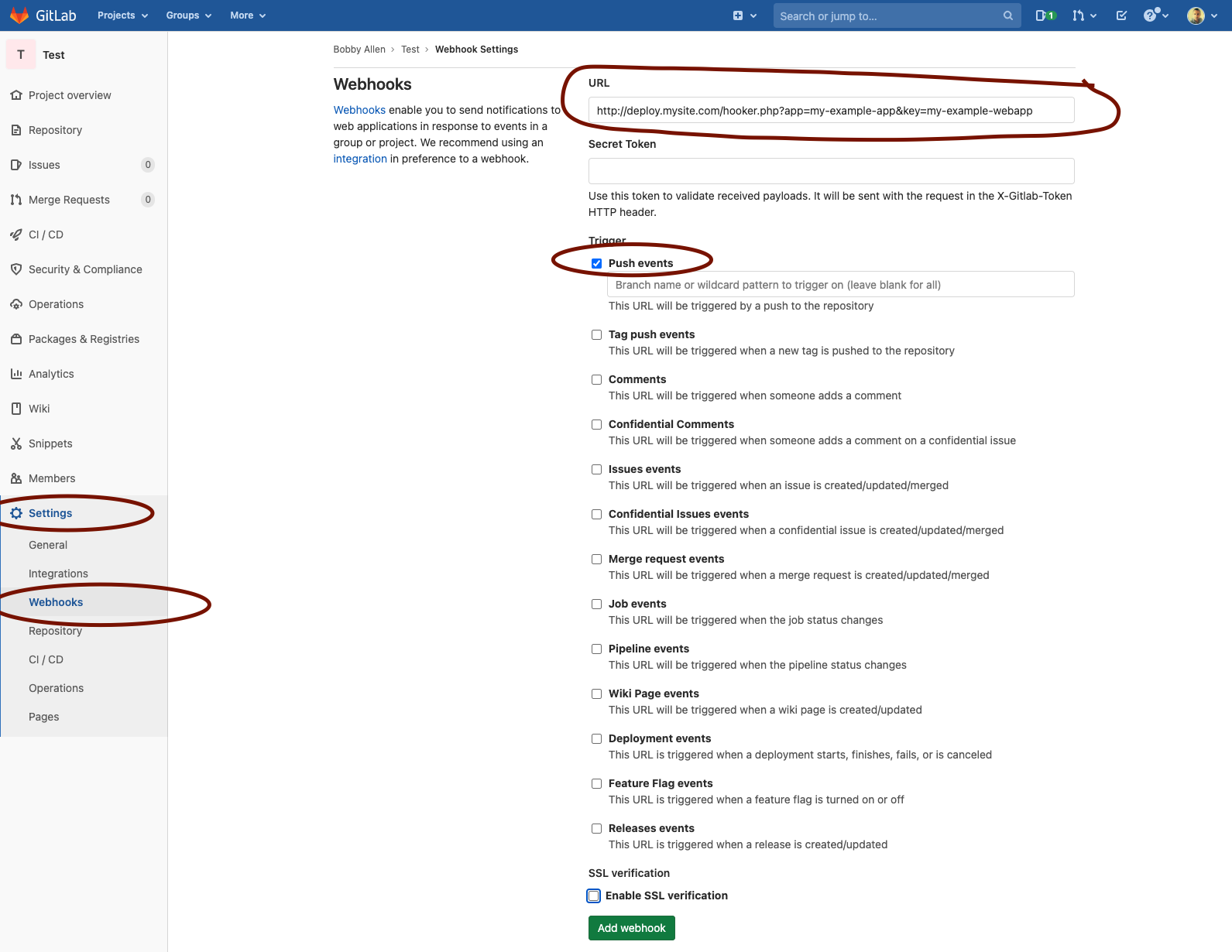Click the branch name wildcard field
The image size is (1232, 952).
coord(841,284)
